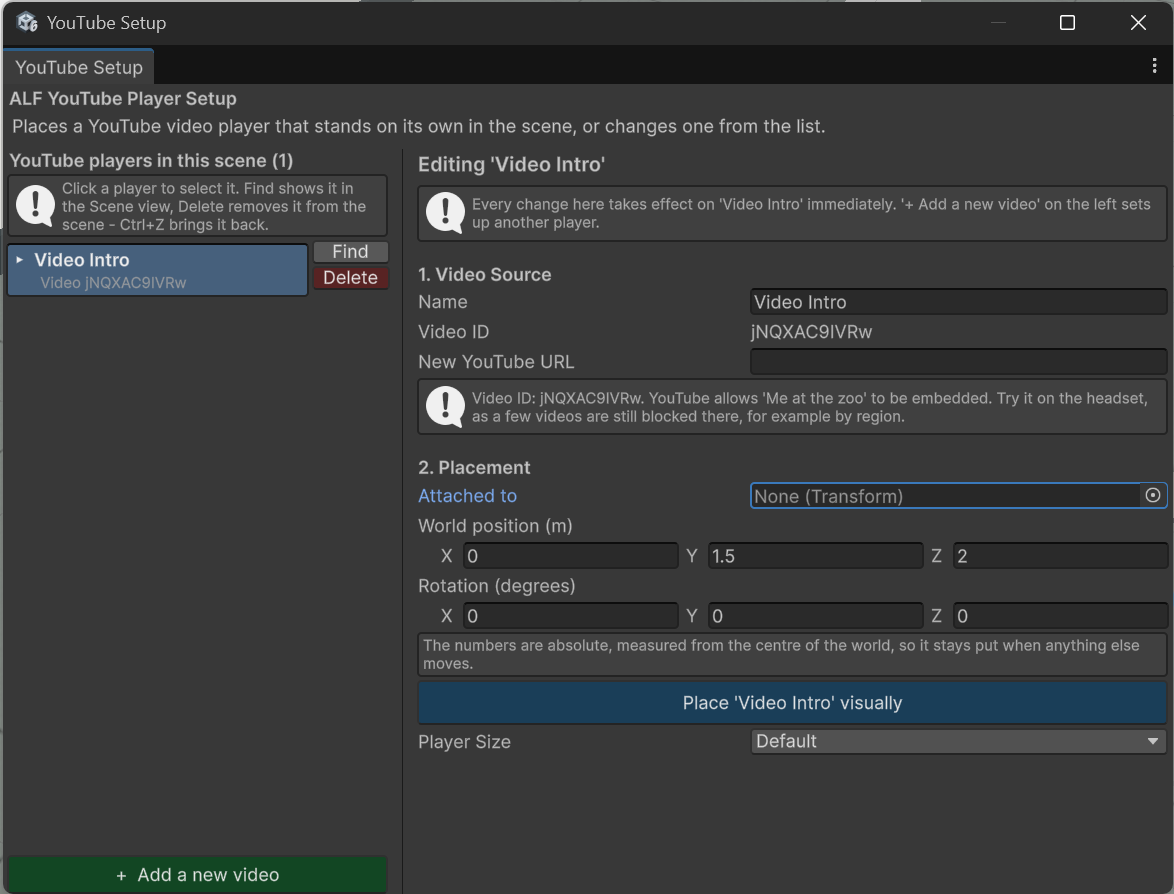
Task: Click the info icon beside the Video ID message
Action: pos(445,407)
